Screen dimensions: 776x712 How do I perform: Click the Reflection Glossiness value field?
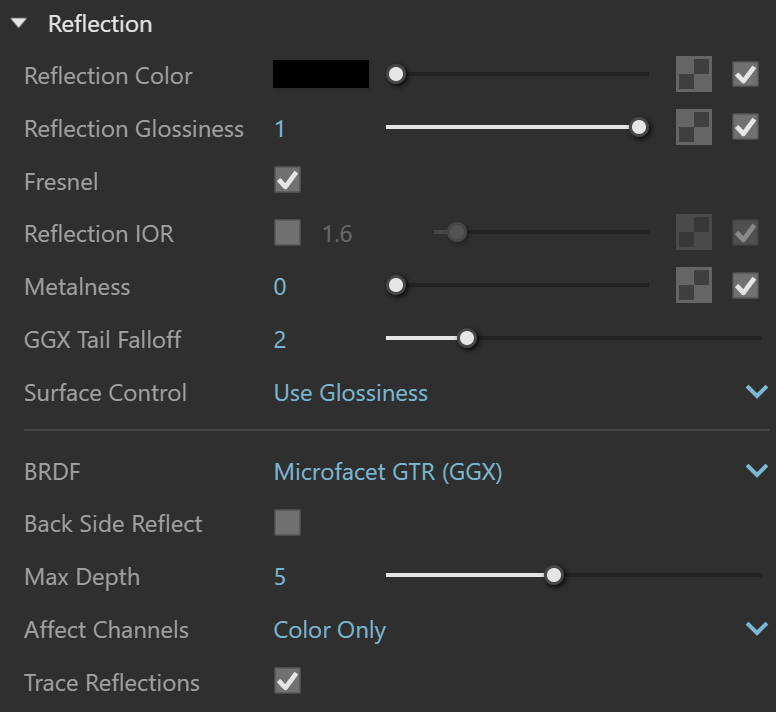pyautogui.click(x=280, y=129)
